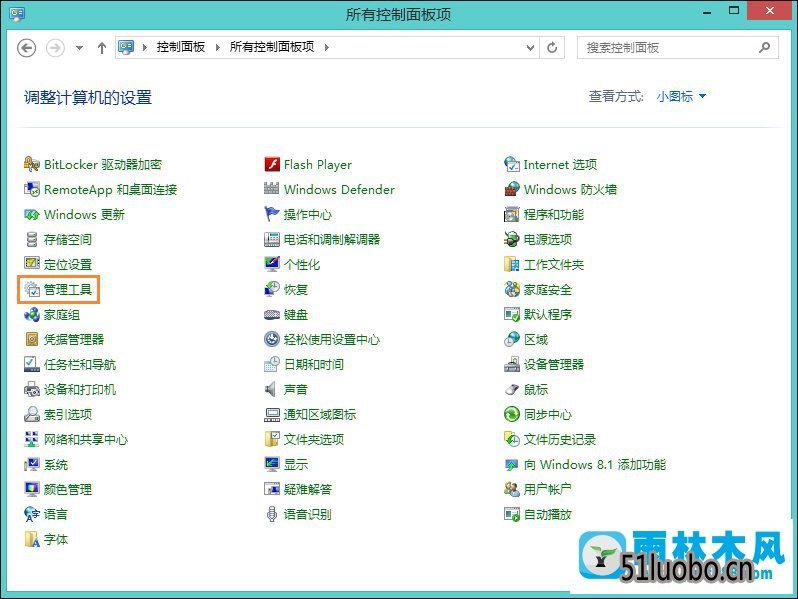Click the window system icon in title bar
Viewport: 798px width, 599px height.
pyautogui.click(x=17, y=14)
